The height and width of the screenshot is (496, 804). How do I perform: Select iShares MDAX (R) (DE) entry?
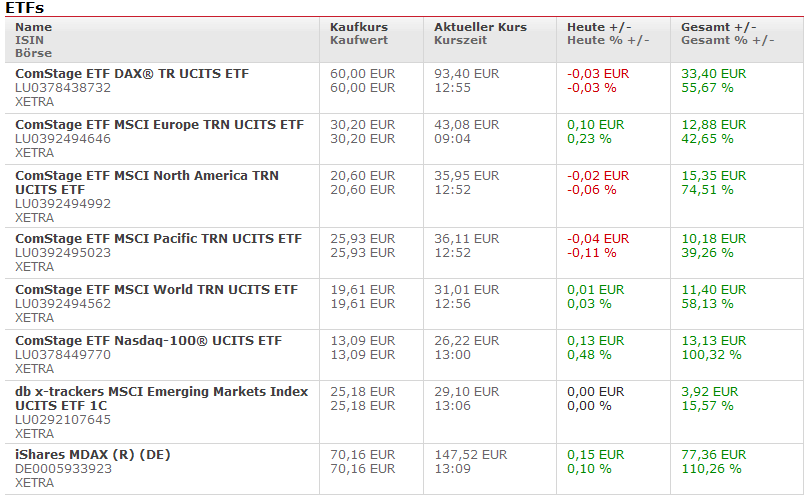(93, 455)
